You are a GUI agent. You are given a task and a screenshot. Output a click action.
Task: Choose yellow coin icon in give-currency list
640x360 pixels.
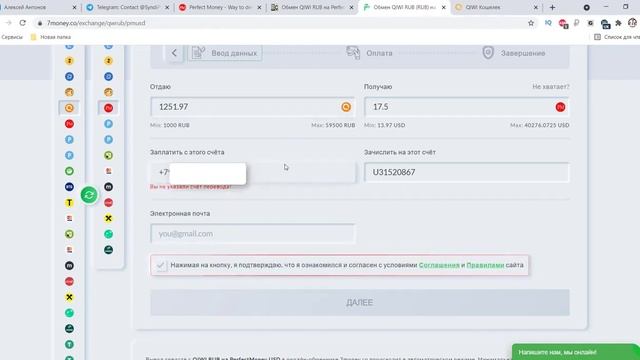[69, 61]
